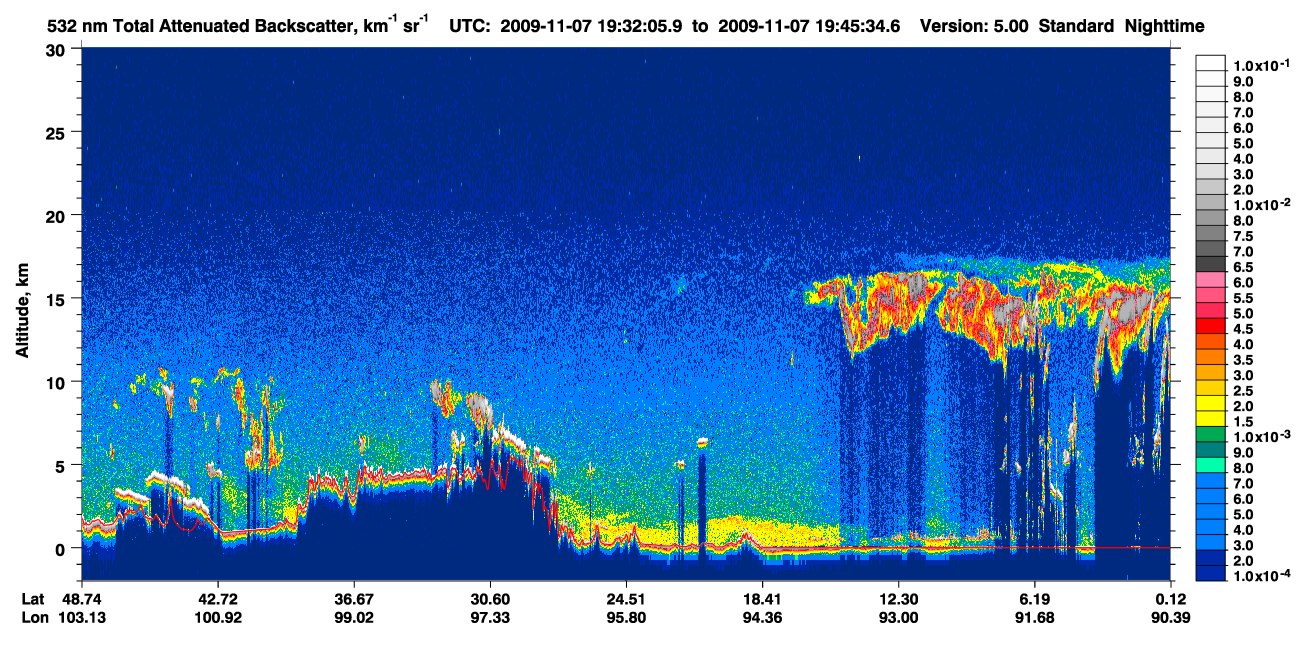This screenshot has height=667, width=1300.
Task: Select latitude value "30.60"
Action: click(x=489, y=598)
